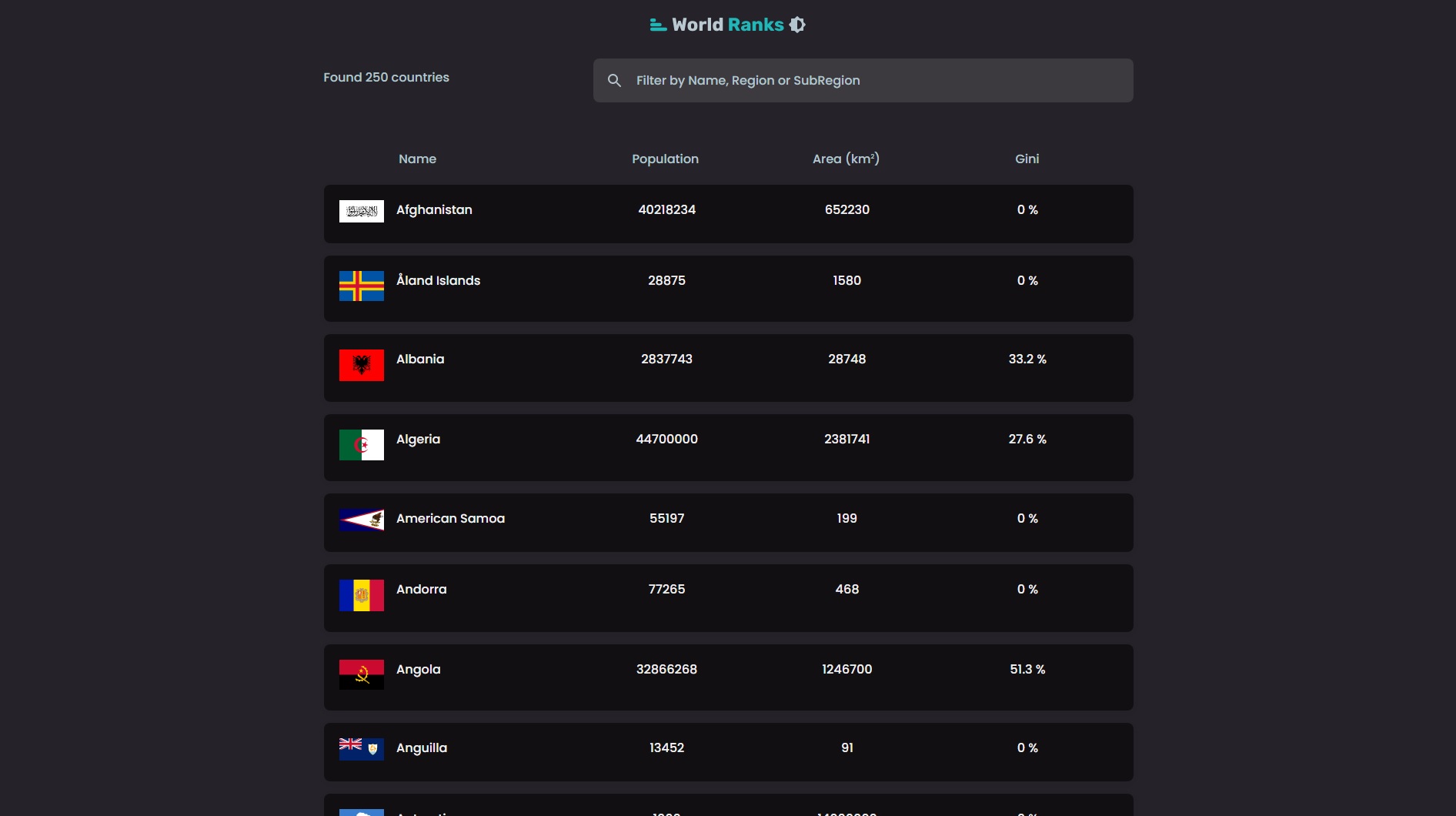The height and width of the screenshot is (816, 1456).
Task: Open the Albania flag thumbnail
Action: 361,365
